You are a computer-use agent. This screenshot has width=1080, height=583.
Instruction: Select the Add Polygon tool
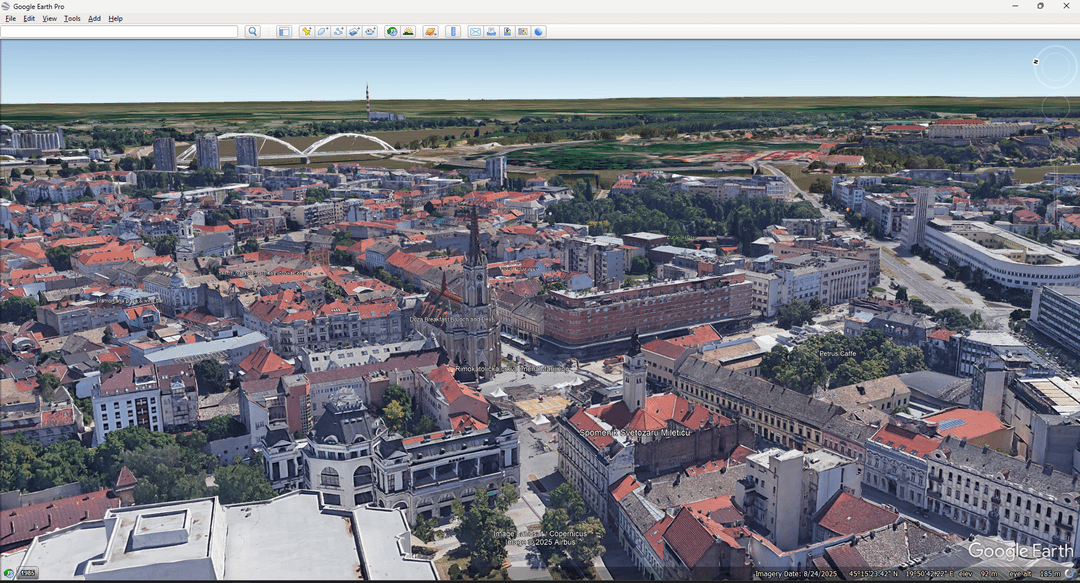point(322,32)
